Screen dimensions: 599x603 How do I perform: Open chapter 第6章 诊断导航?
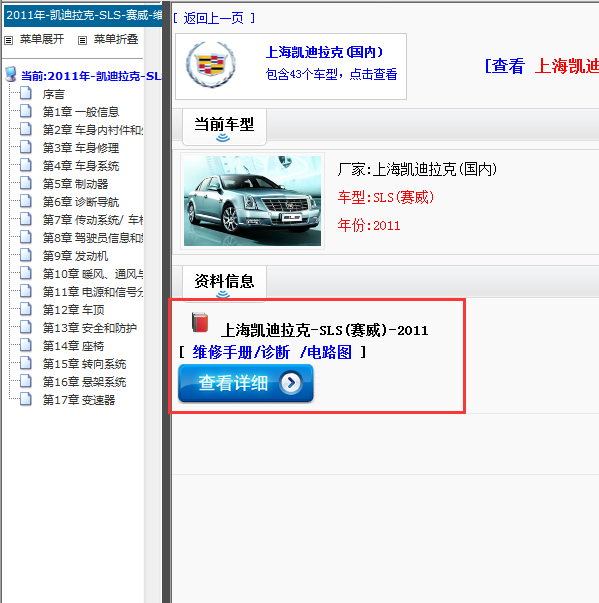pos(81,202)
